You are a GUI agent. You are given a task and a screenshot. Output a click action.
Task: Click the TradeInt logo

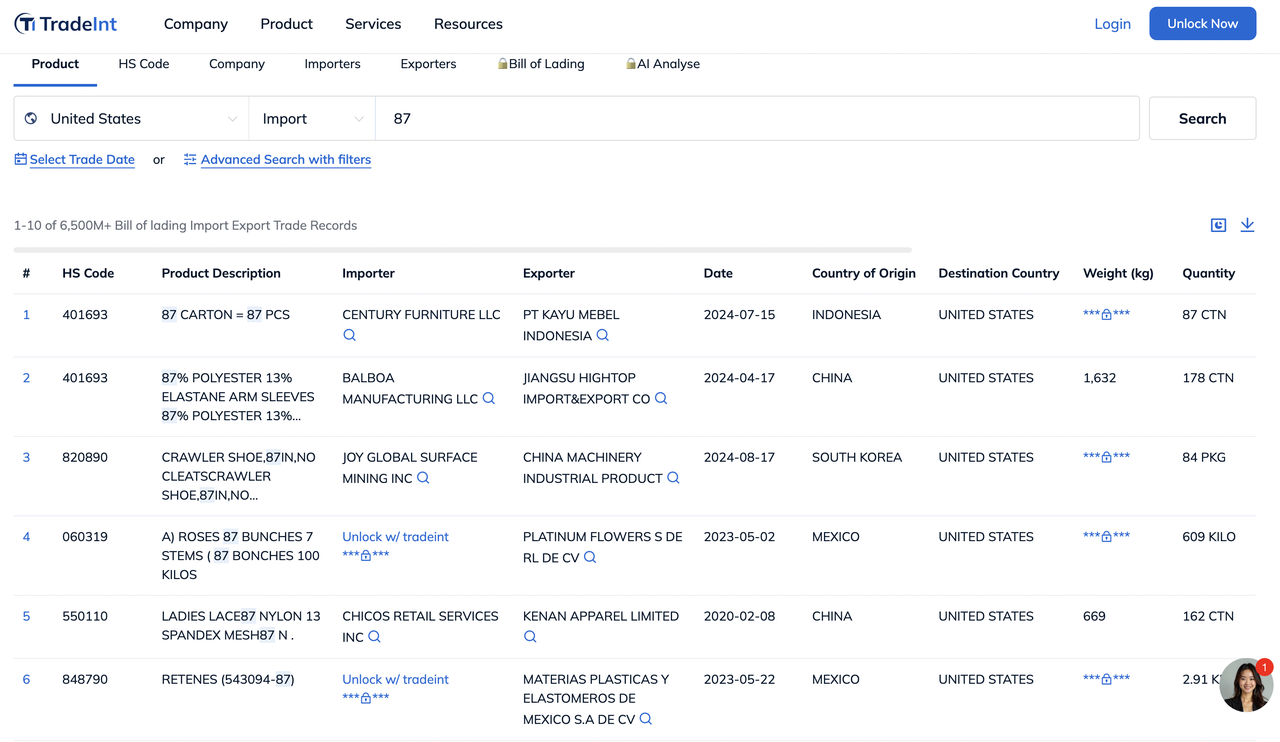click(66, 24)
